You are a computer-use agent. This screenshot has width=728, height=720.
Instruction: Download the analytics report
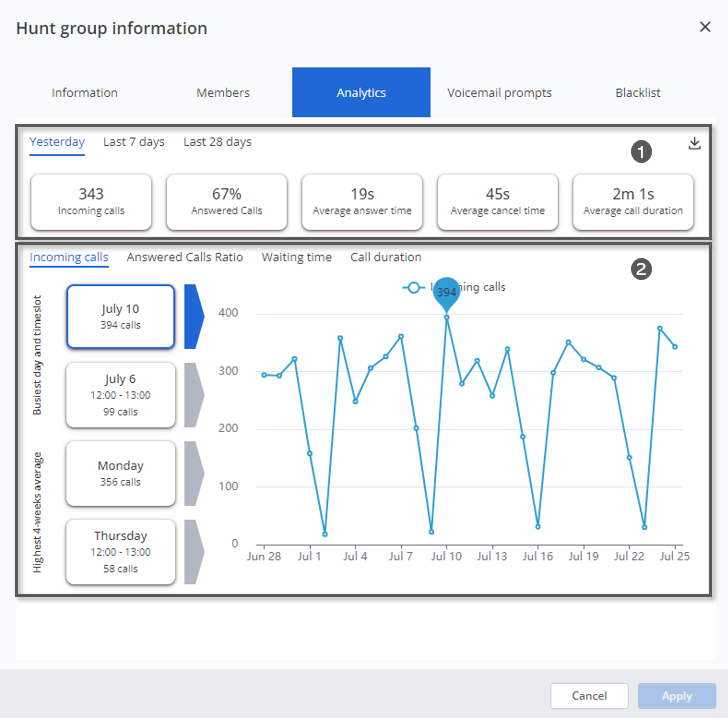(x=695, y=144)
